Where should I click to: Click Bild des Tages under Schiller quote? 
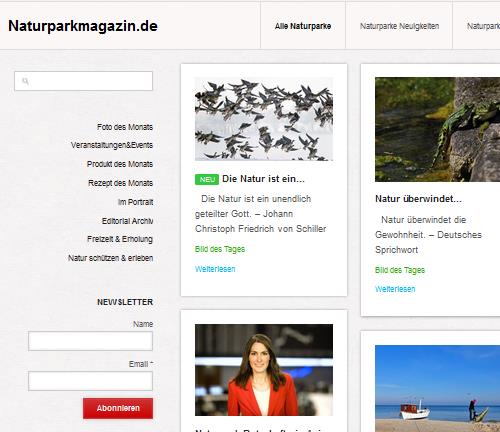220,249
